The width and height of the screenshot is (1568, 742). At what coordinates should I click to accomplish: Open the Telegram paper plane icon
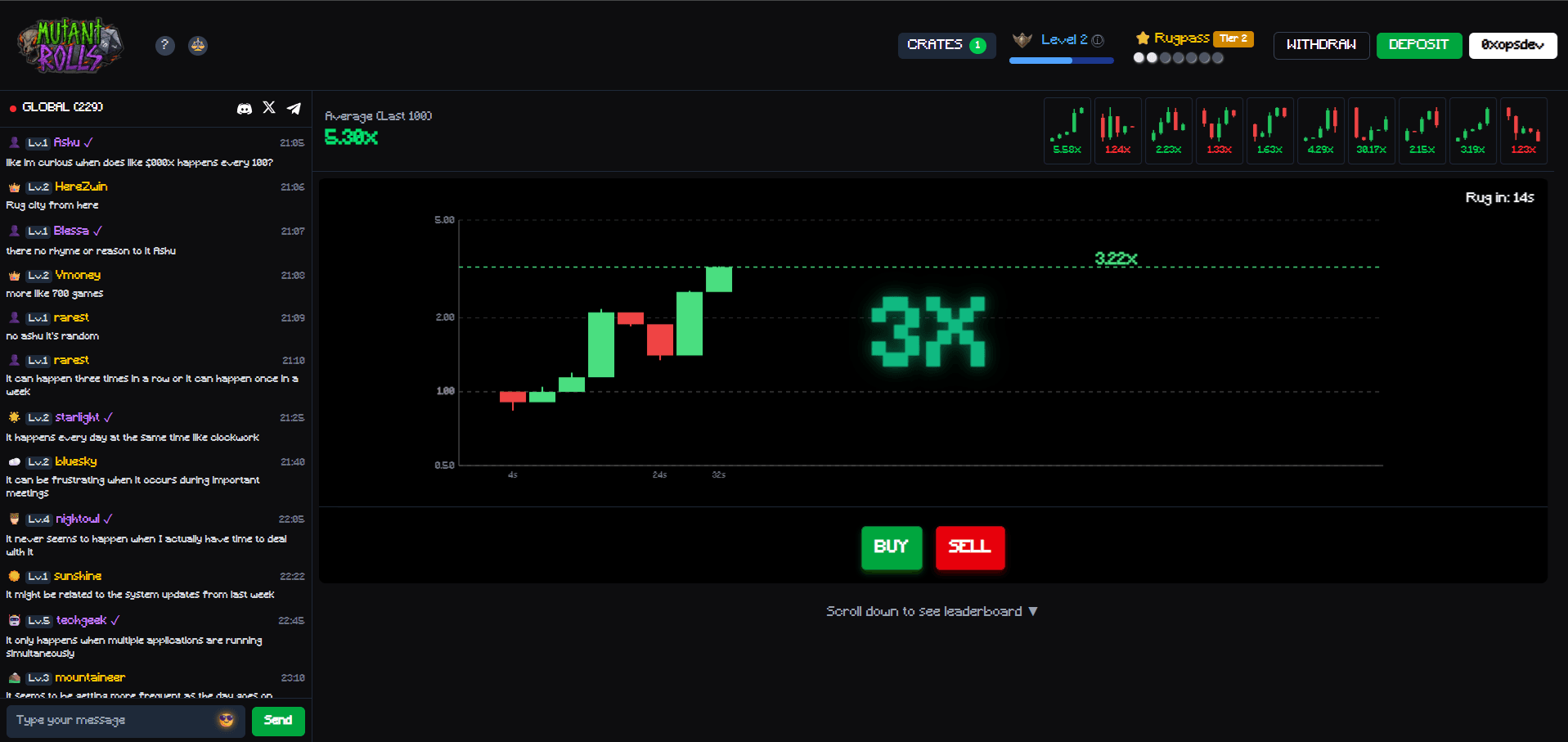point(294,108)
